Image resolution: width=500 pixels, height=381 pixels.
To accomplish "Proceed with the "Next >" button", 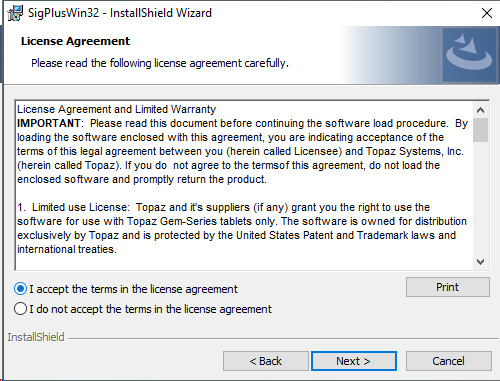I will [x=354, y=361].
